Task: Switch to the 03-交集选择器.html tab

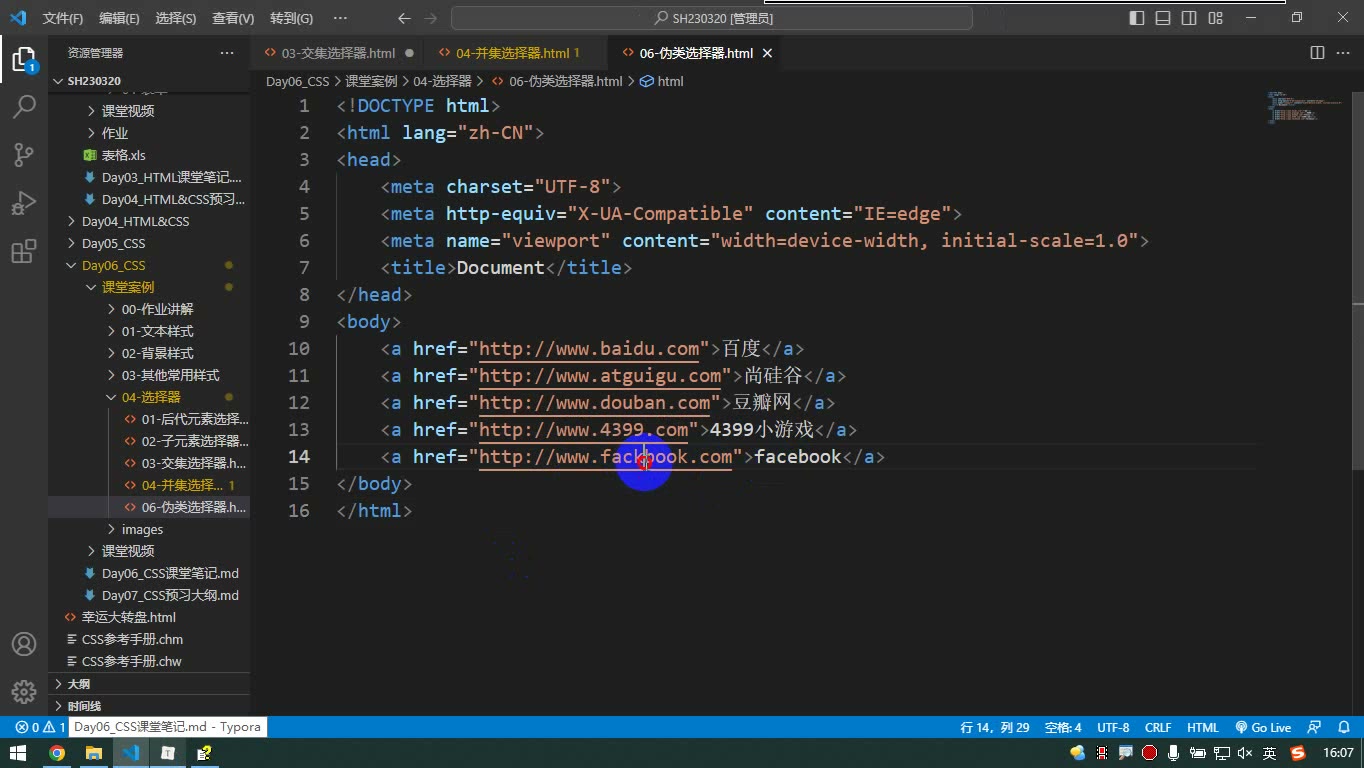Action: [x=338, y=53]
